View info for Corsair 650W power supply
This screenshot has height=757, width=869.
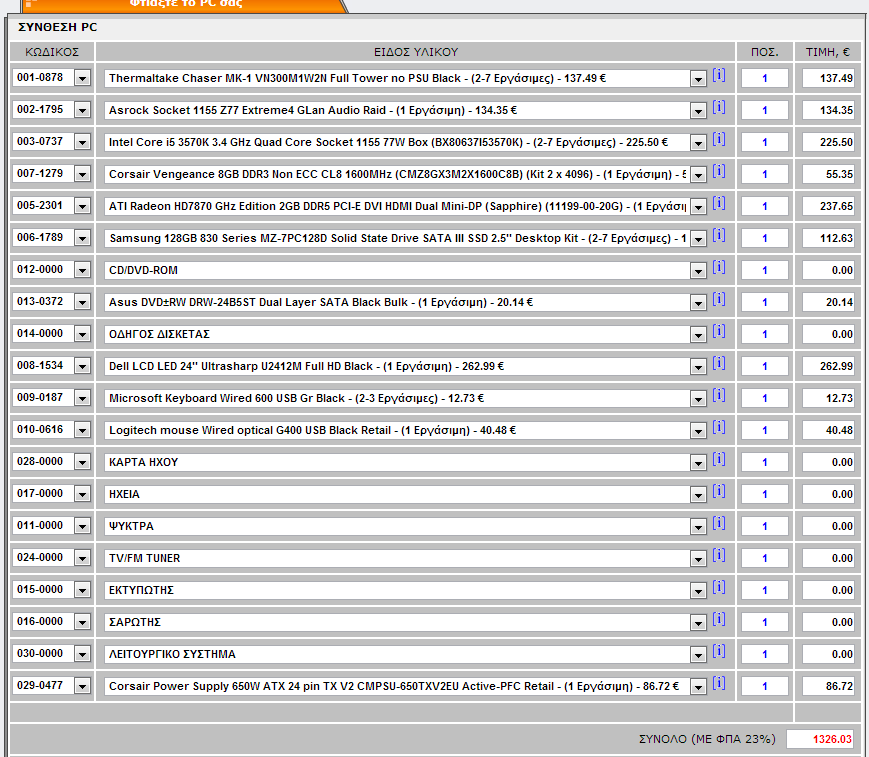pyautogui.click(x=719, y=683)
